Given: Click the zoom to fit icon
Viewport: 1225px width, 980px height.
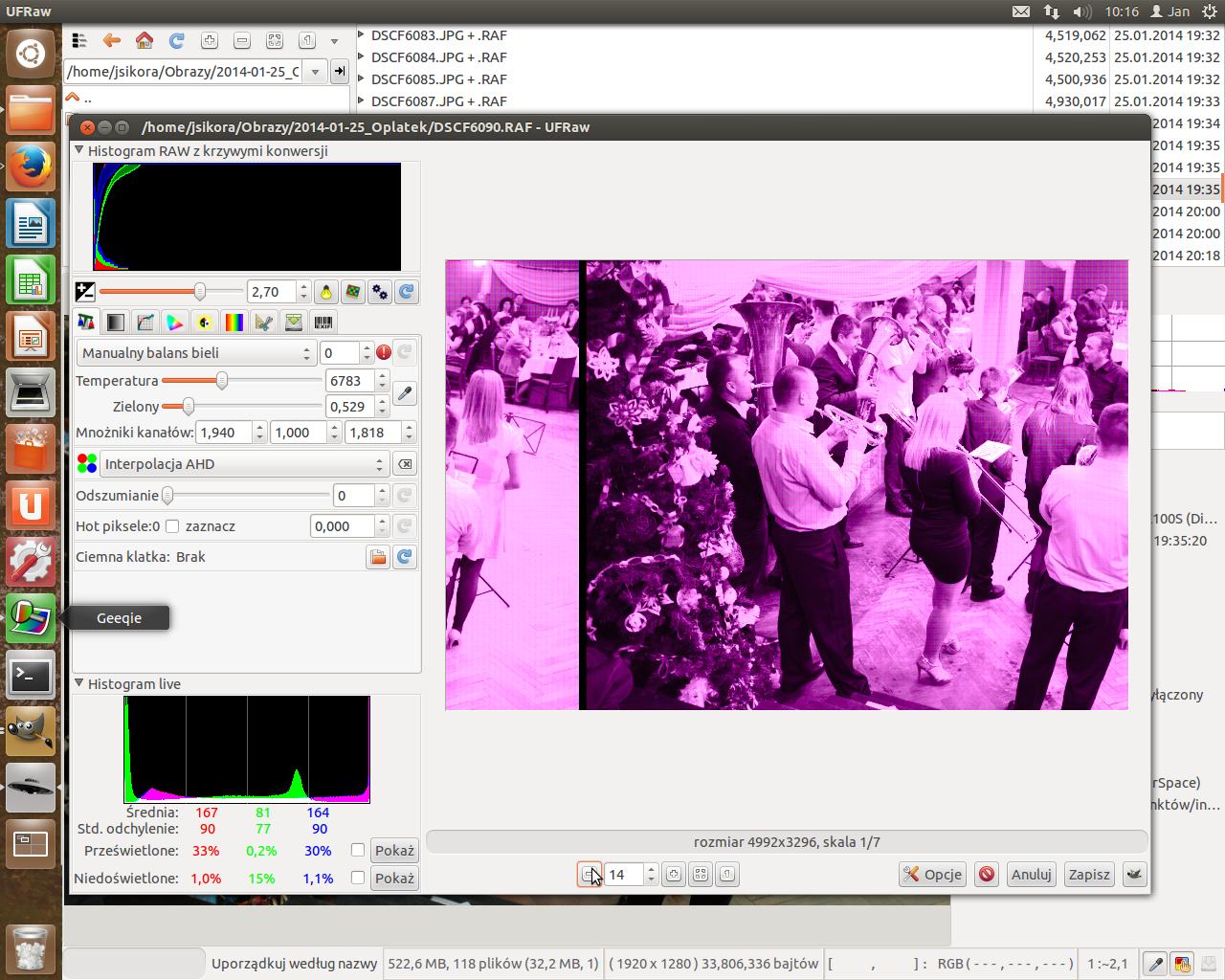Looking at the screenshot, I should [x=702, y=874].
